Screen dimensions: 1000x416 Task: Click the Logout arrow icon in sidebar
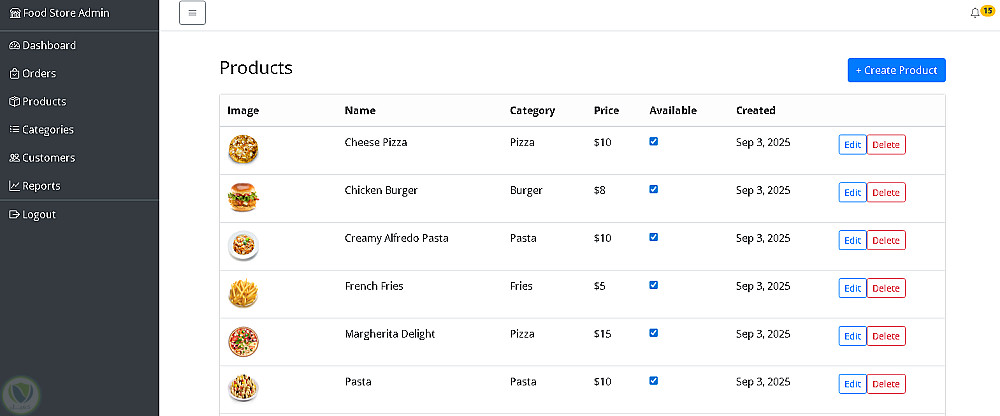(x=14, y=214)
